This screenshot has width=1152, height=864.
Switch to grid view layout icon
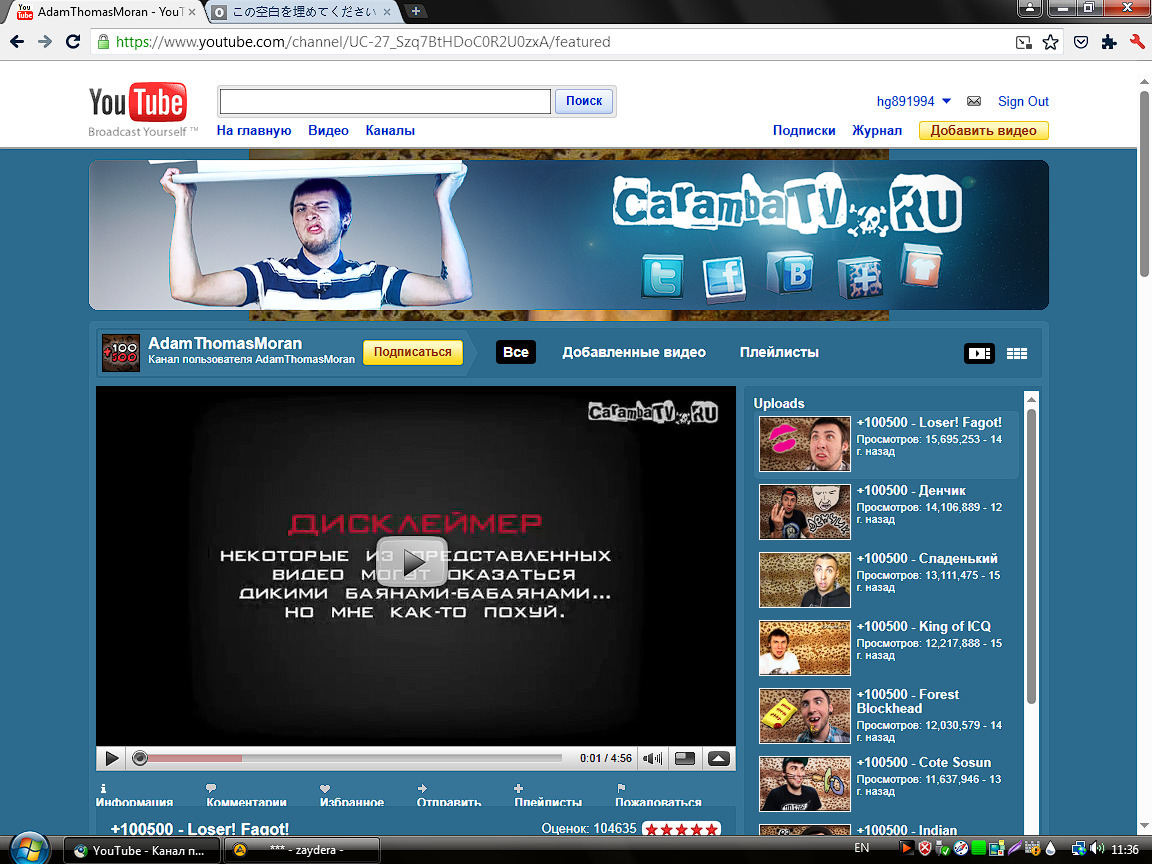pyautogui.click(x=1017, y=353)
